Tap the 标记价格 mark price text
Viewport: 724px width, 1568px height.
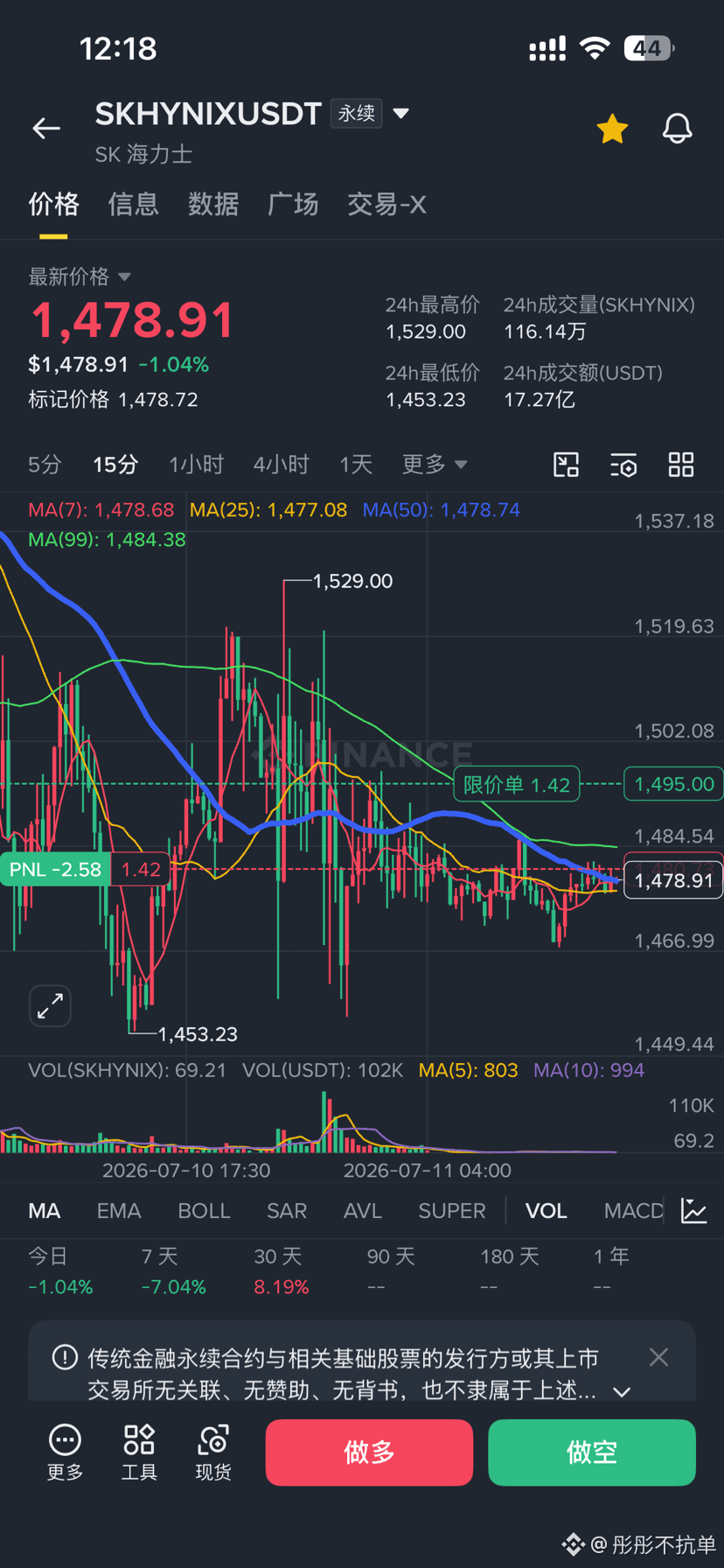pyautogui.click(x=113, y=400)
